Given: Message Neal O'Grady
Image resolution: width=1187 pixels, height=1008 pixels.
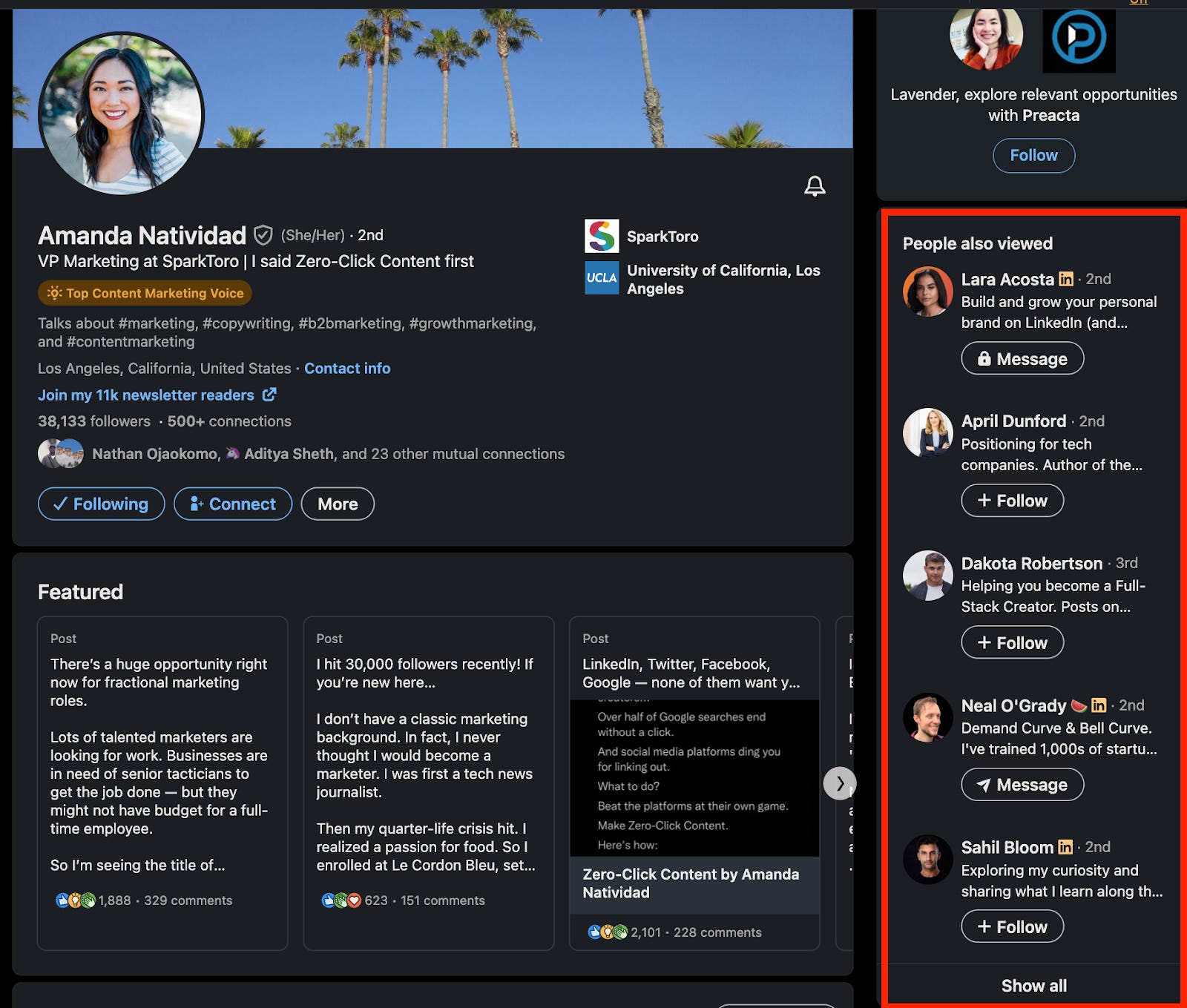Looking at the screenshot, I should pyautogui.click(x=1022, y=785).
